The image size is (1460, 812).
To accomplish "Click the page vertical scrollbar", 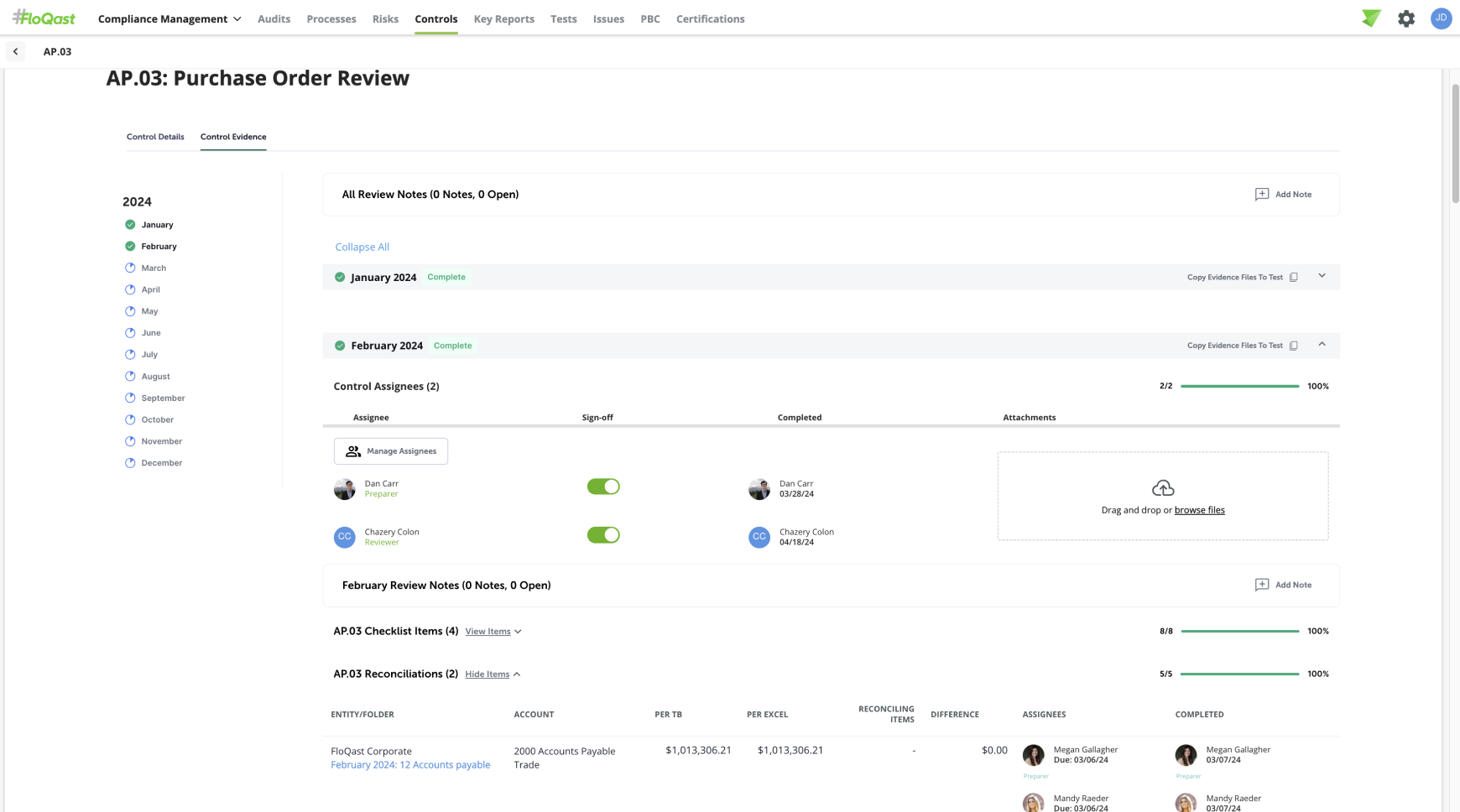I will tap(1455, 143).
